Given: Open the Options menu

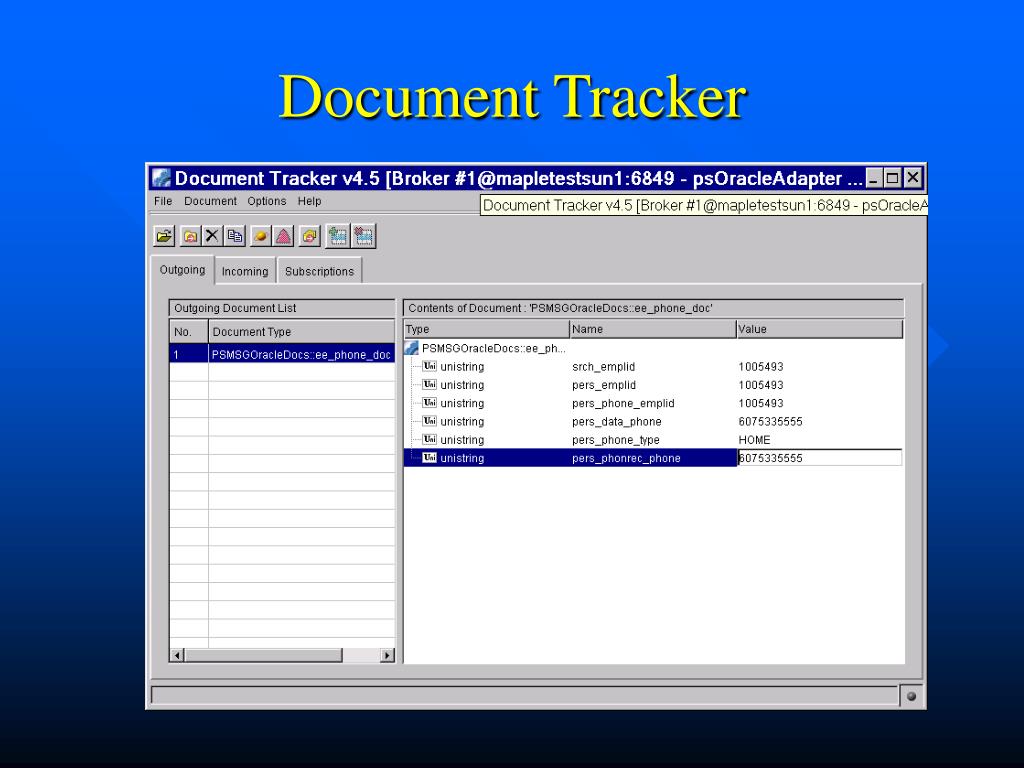Looking at the screenshot, I should (266, 201).
